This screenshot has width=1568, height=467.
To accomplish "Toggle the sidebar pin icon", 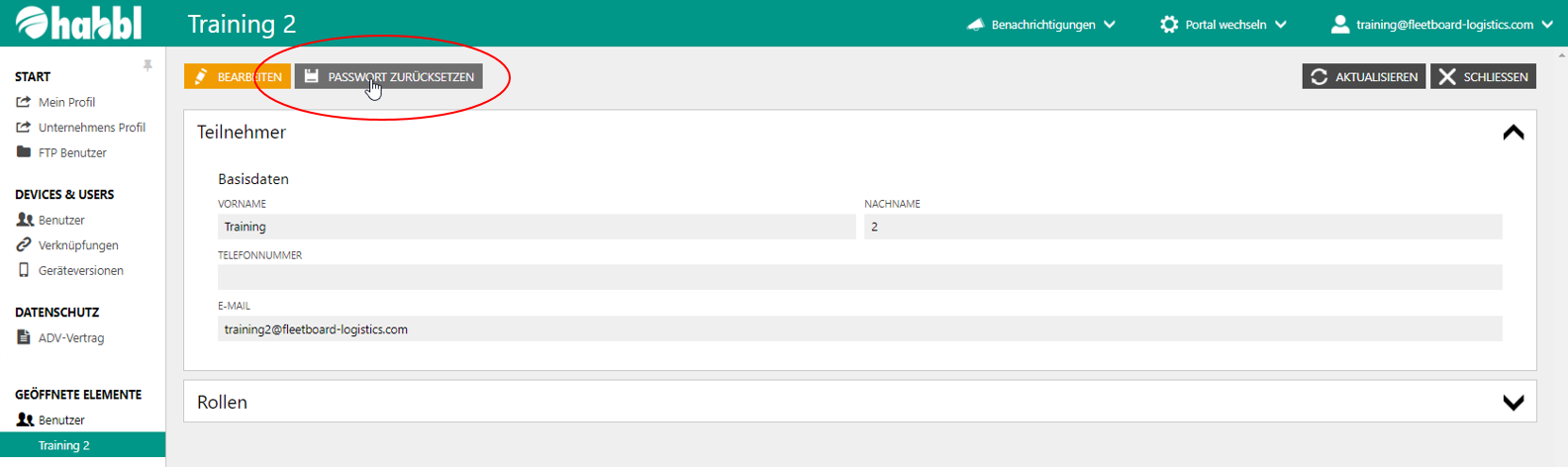I will pos(147,65).
